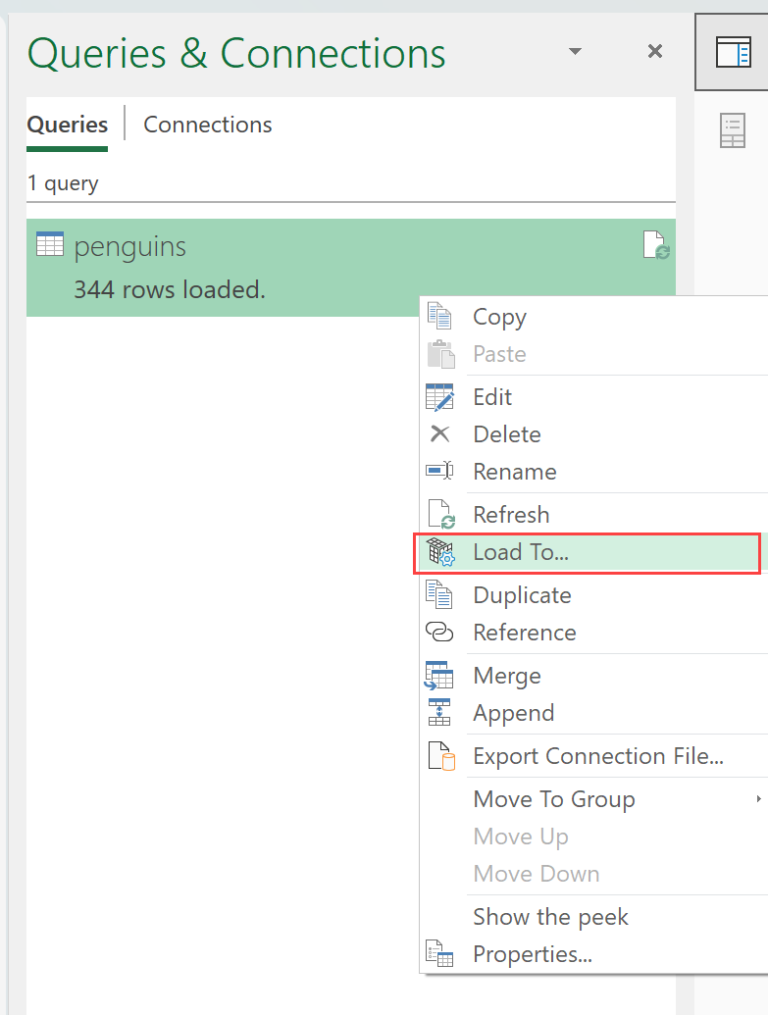768x1015 pixels.
Task: Click the penguins query table icon
Action: point(49,245)
